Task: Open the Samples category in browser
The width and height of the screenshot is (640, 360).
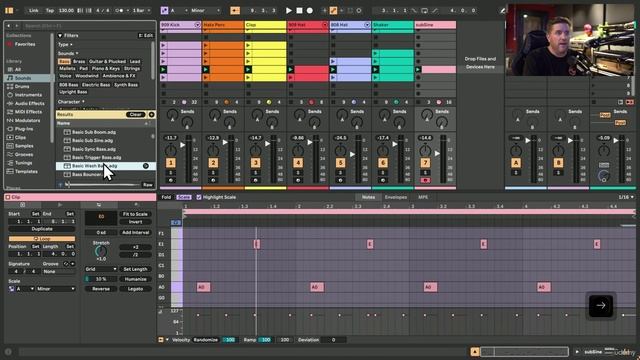Action: 24,146
